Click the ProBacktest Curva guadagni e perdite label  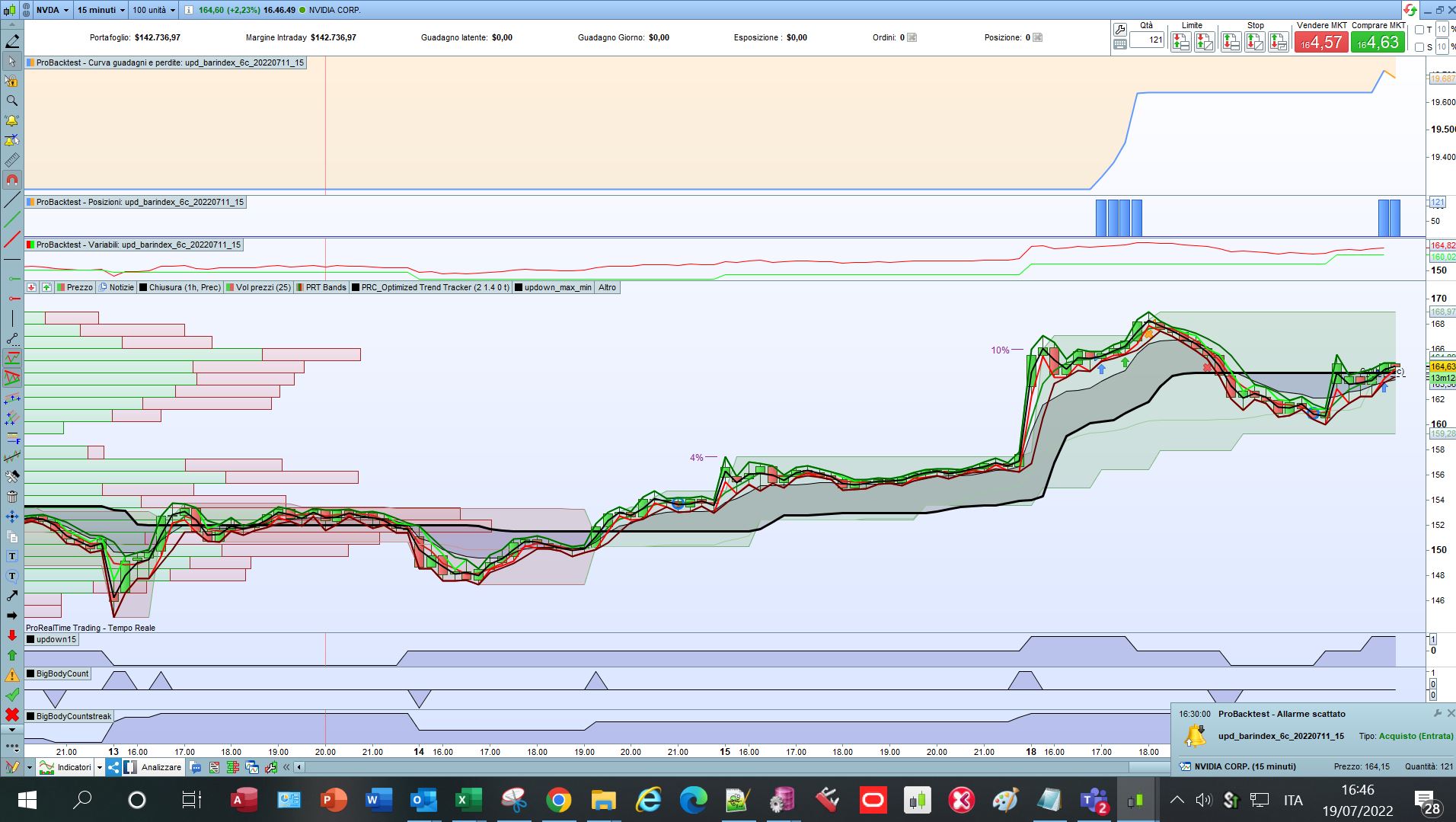click(165, 62)
